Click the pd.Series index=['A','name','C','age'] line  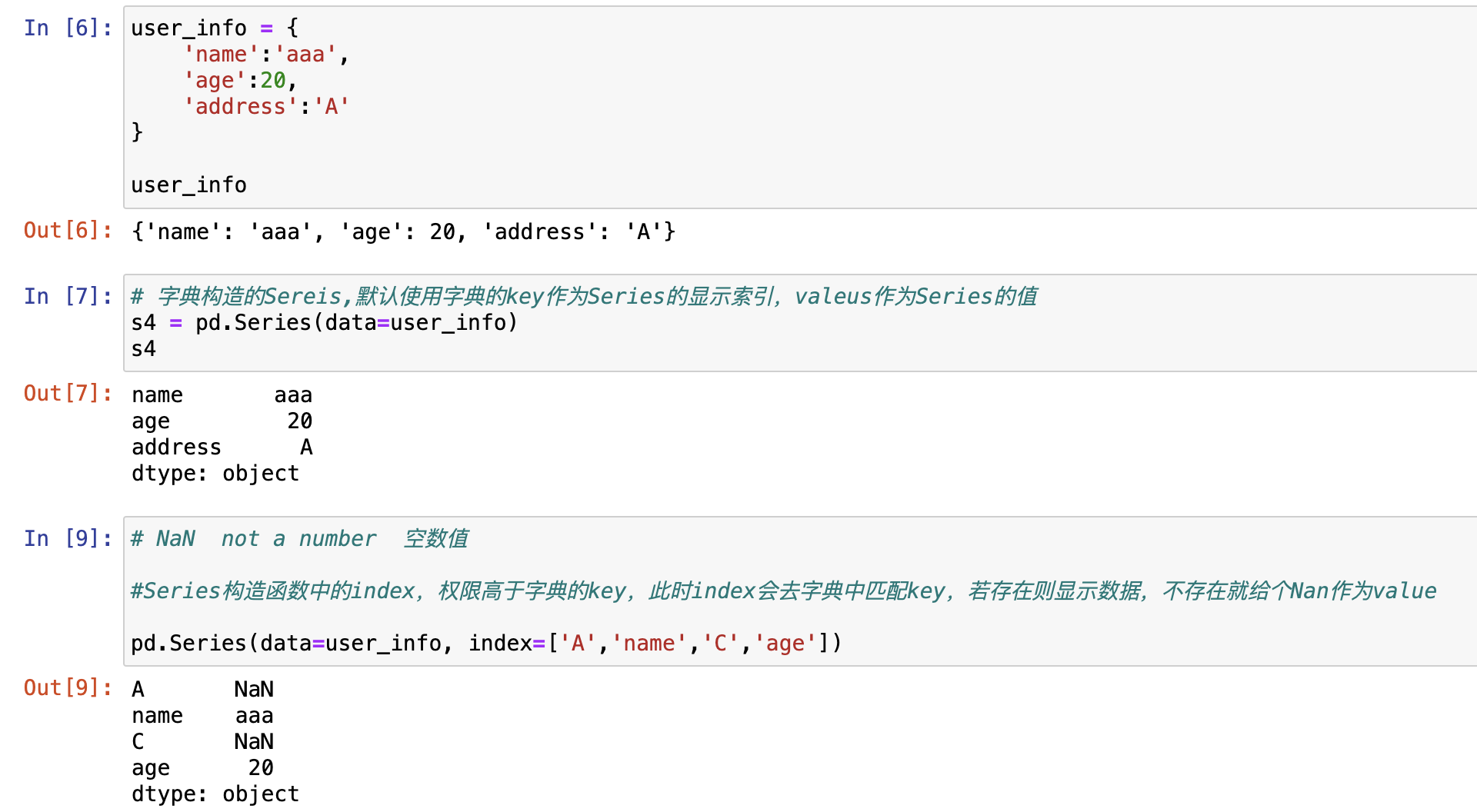(486, 644)
